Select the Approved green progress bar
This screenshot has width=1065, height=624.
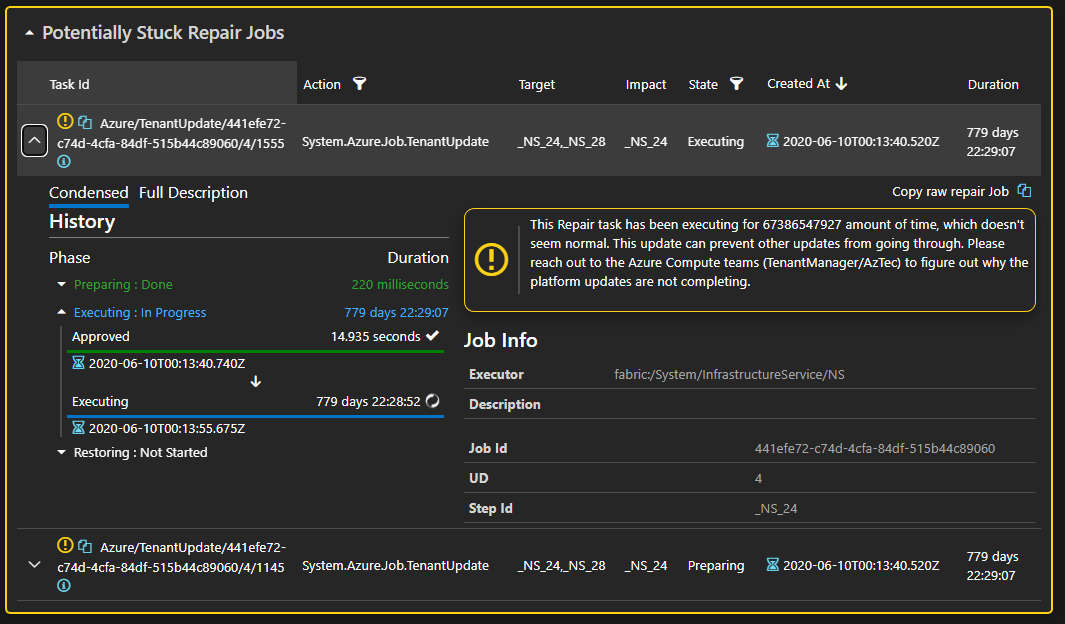click(255, 351)
